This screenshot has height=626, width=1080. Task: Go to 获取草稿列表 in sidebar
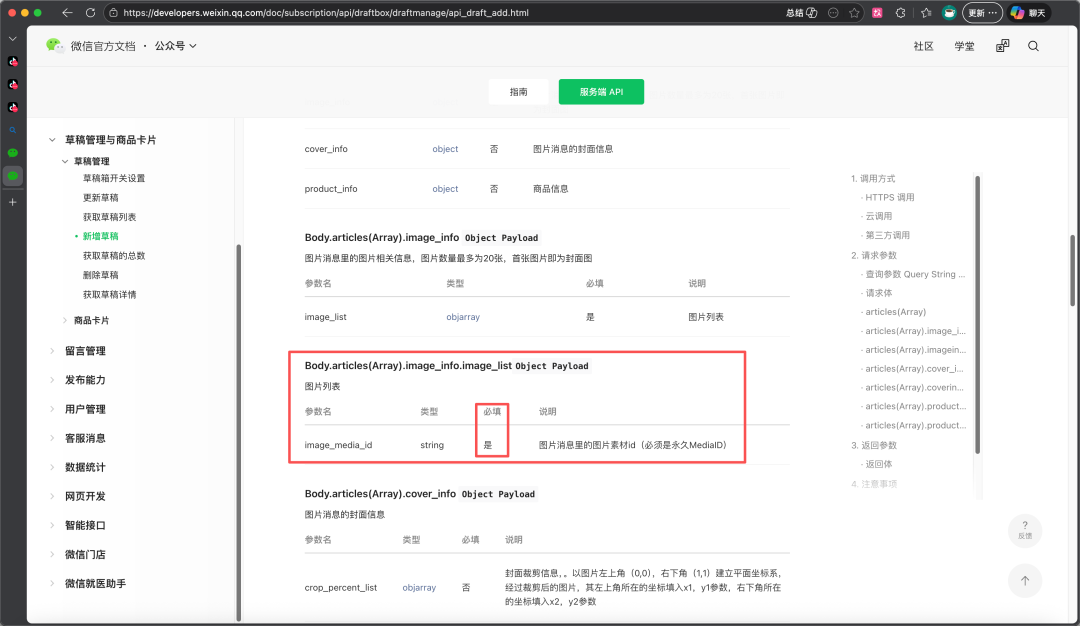pos(110,217)
